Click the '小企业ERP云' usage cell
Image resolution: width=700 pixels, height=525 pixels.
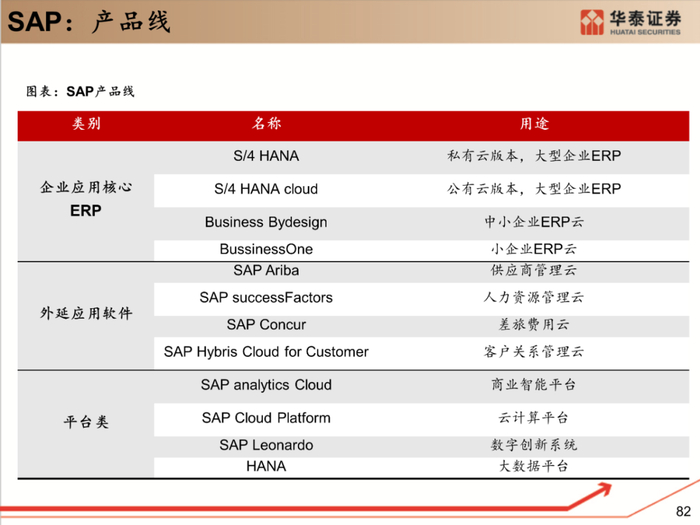coord(534,249)
